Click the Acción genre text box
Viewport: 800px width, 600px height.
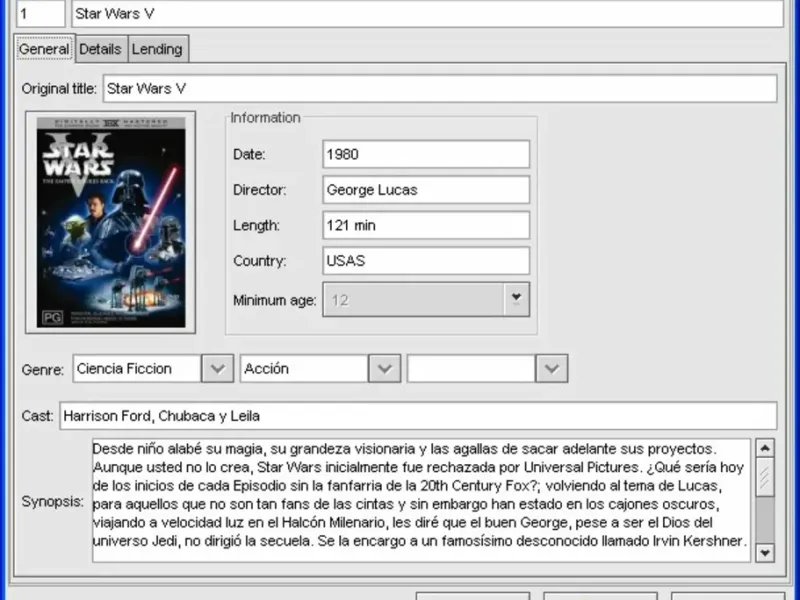click(305, 368)
